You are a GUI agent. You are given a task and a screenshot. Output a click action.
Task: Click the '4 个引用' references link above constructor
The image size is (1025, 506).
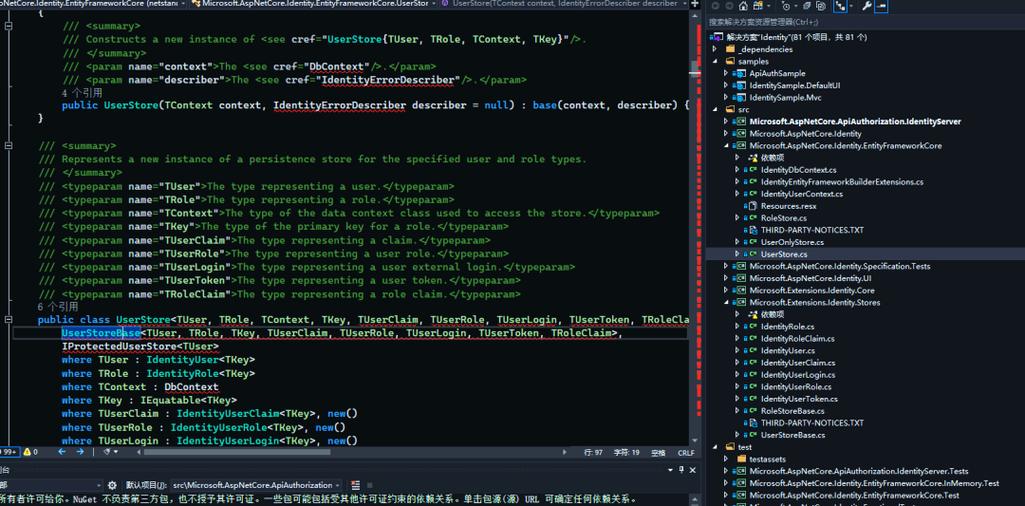pos(81,93)
